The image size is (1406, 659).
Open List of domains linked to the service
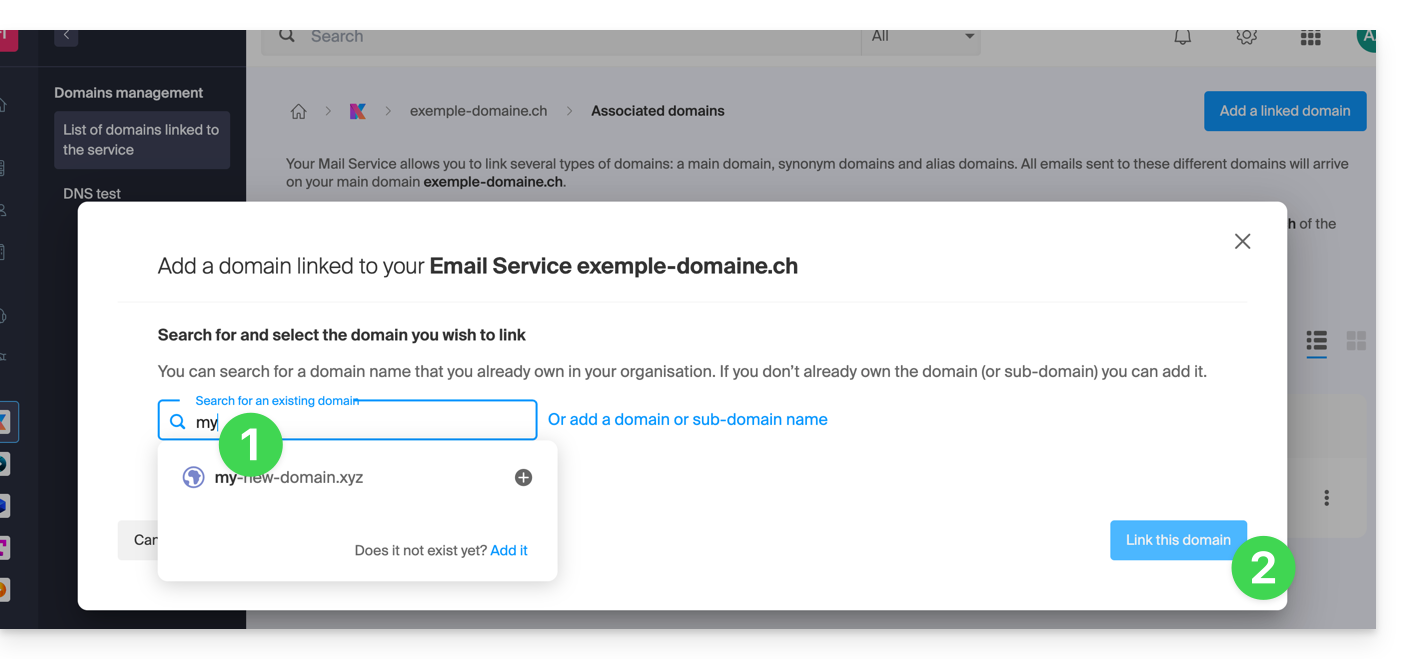[x=141, y=140]
